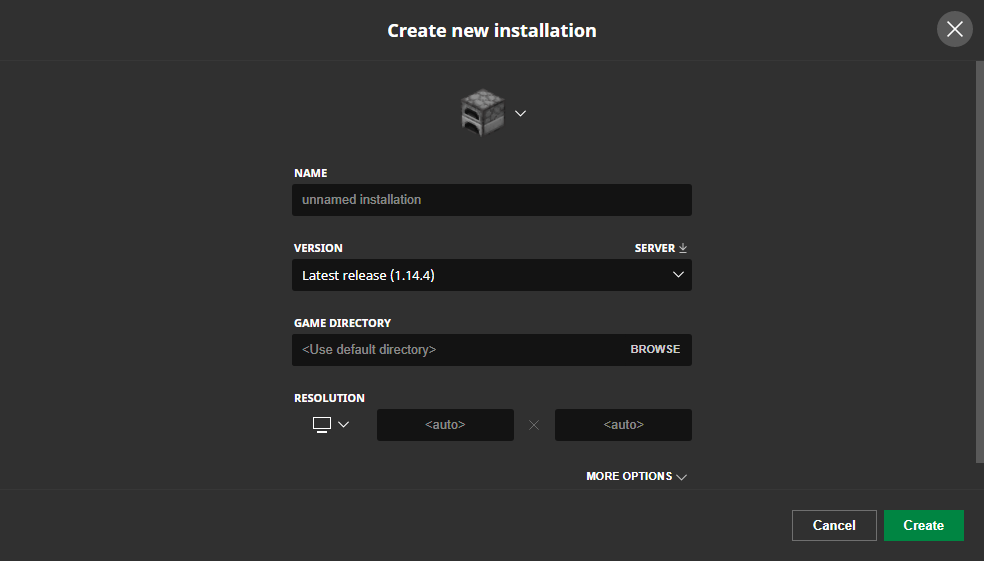Click the green Create button
The width and height of the screenshot is (984, 561).
(x=924, y=525)
